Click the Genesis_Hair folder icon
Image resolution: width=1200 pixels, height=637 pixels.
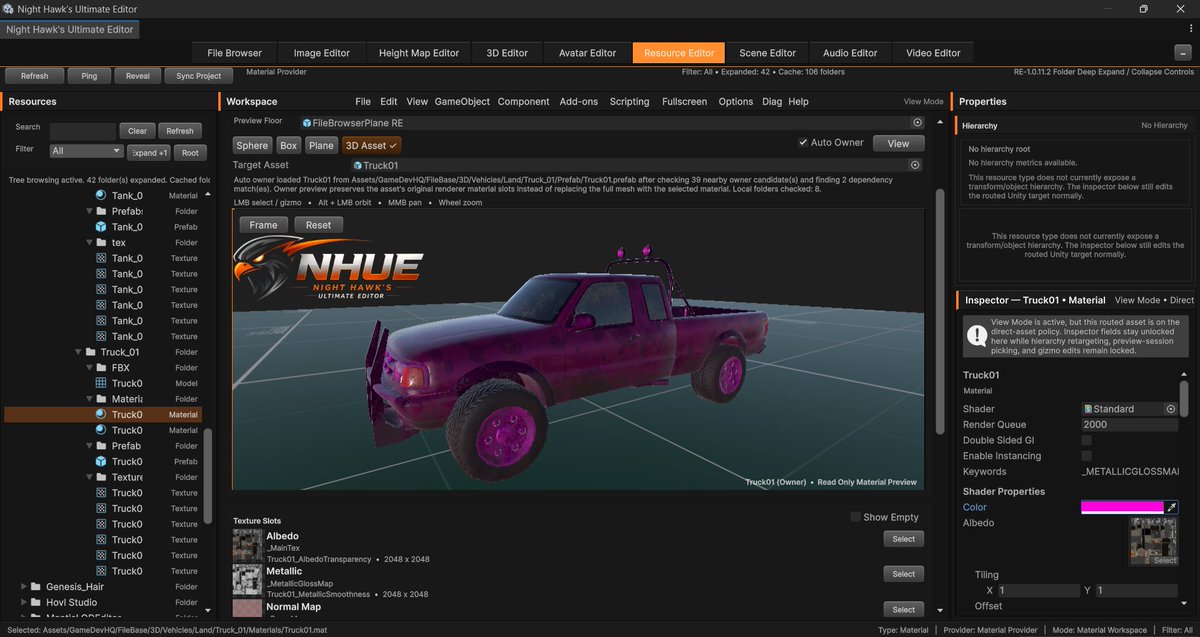coord(35,587)
